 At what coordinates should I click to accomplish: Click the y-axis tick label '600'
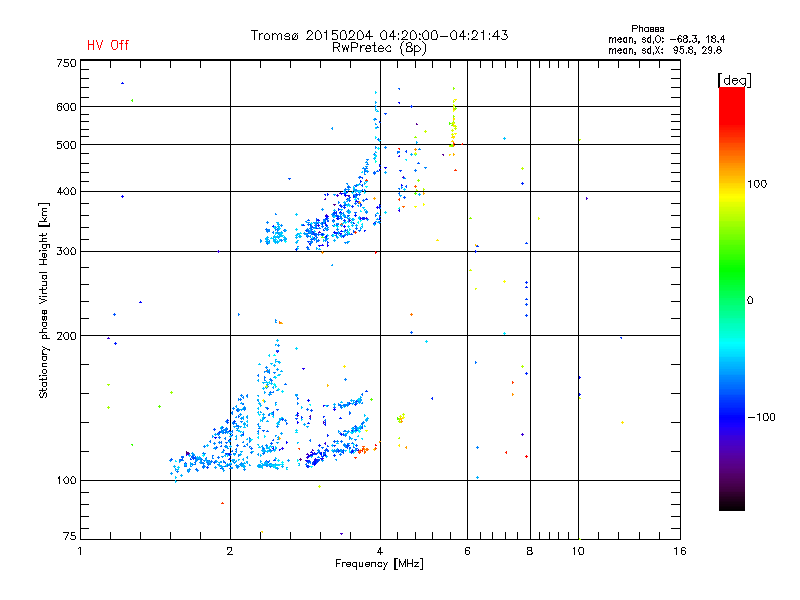[x=66, y=107]
